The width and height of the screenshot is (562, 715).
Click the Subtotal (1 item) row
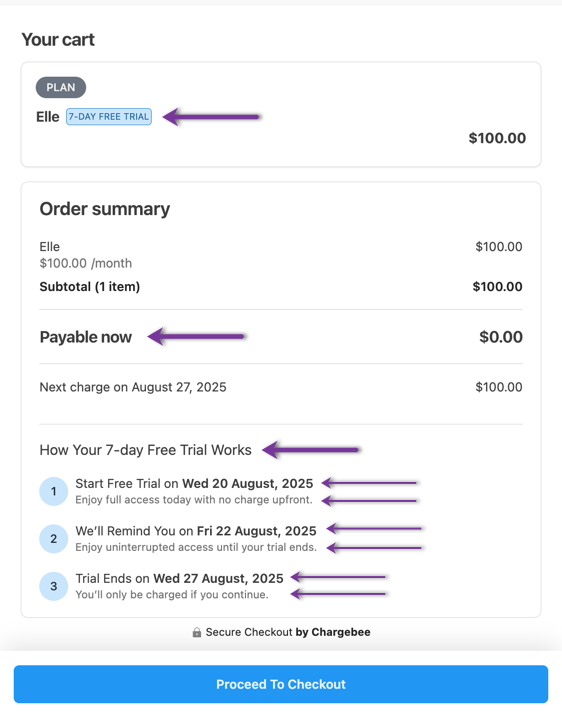281,287
